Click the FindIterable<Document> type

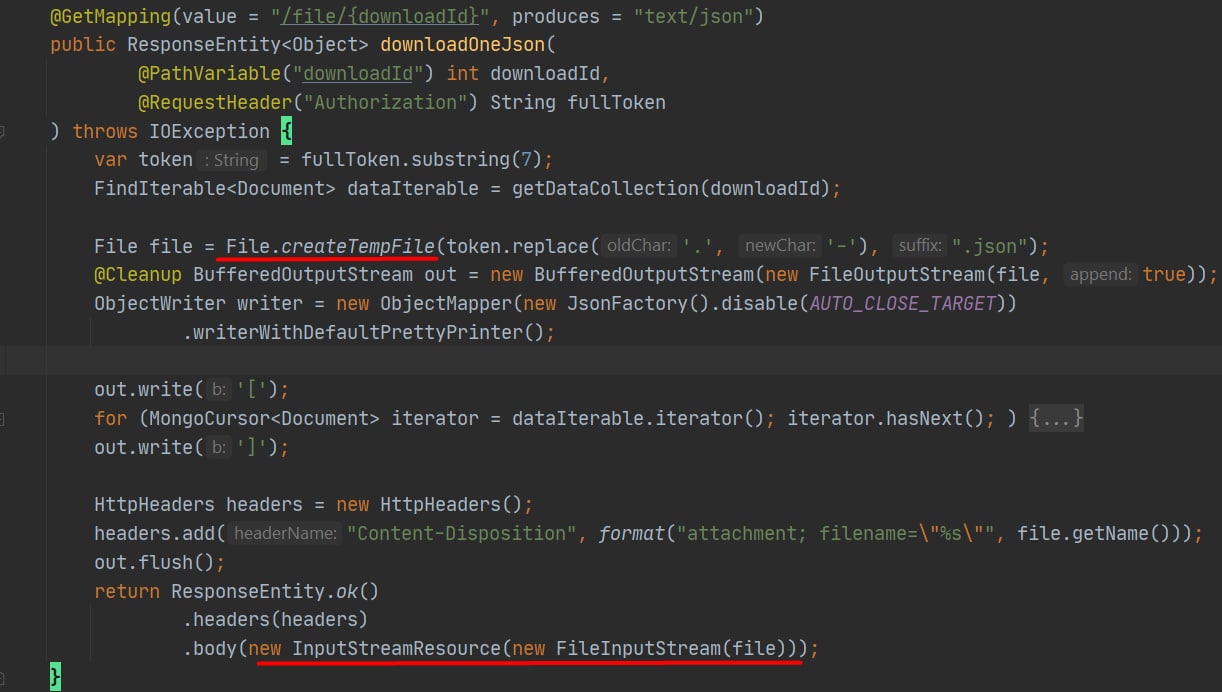pyautogui.click(x=215, y=188)
